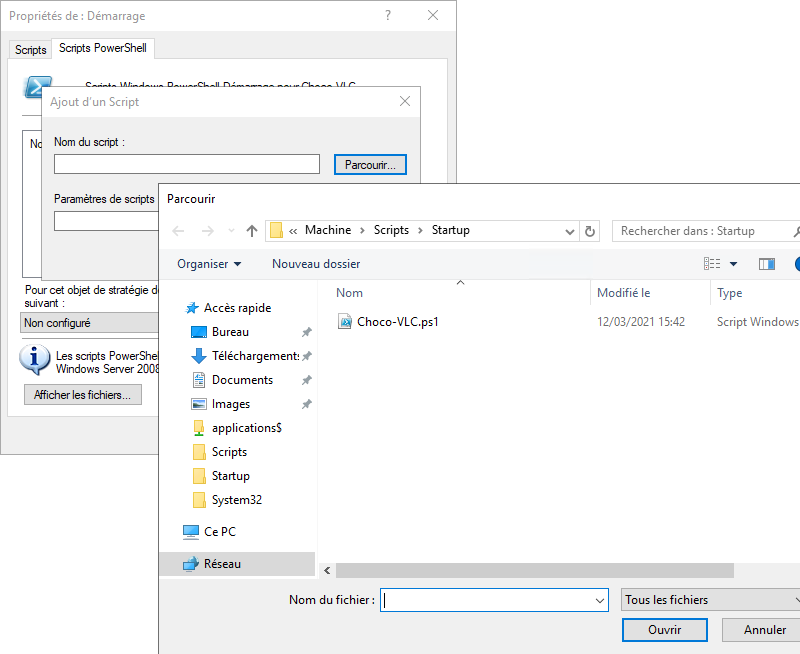Switch to the Scripts PowerShell tab
The height and width of the screenshot is (654, 800).
coord(103,48)
